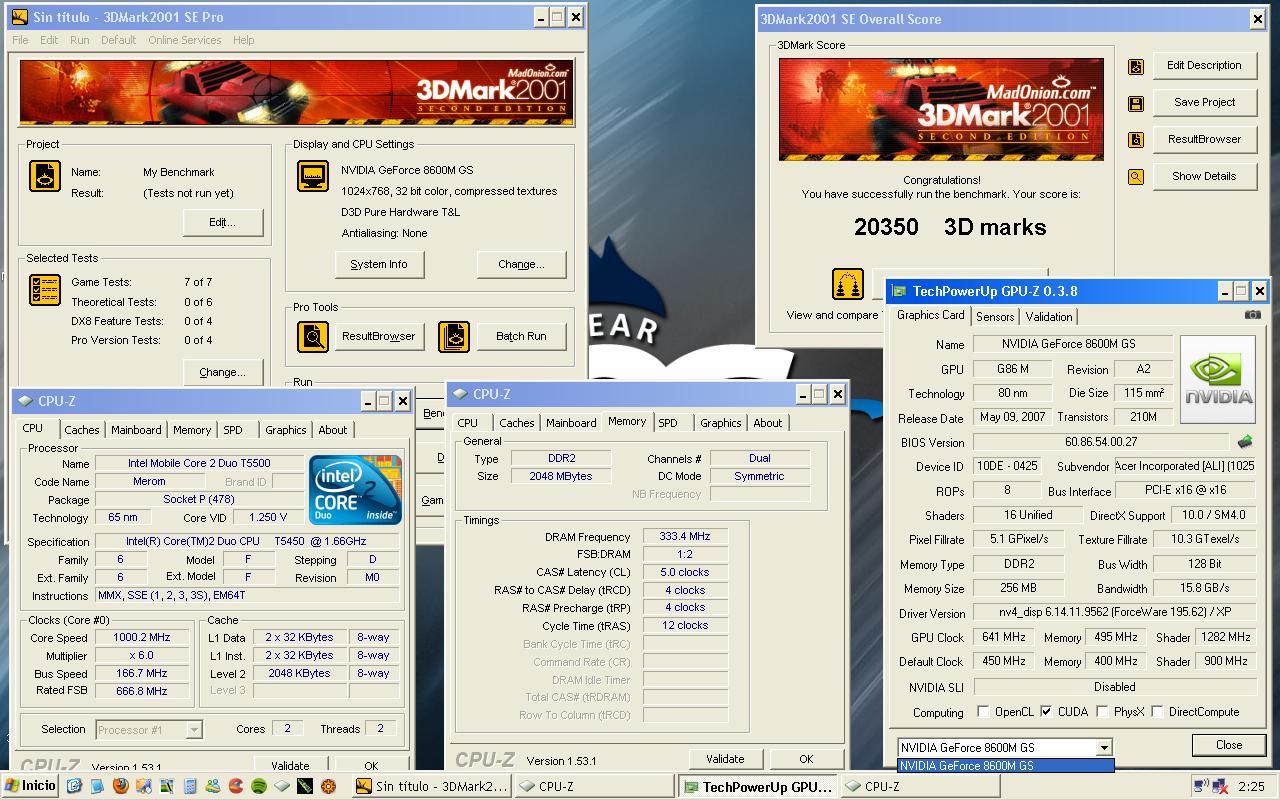Image resolution: width=1280 pixels, height=800 pixels.
Task: Click the 20350 3D marks score text
Action: pos(950,227)
